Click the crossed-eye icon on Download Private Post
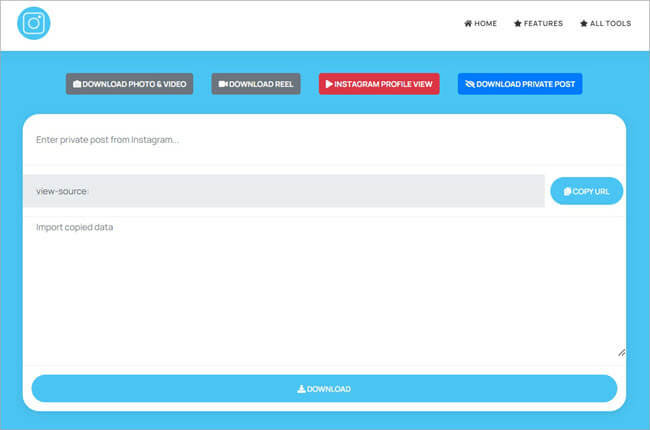The width and height of the screenshot is (650, 430). [470, 84]
